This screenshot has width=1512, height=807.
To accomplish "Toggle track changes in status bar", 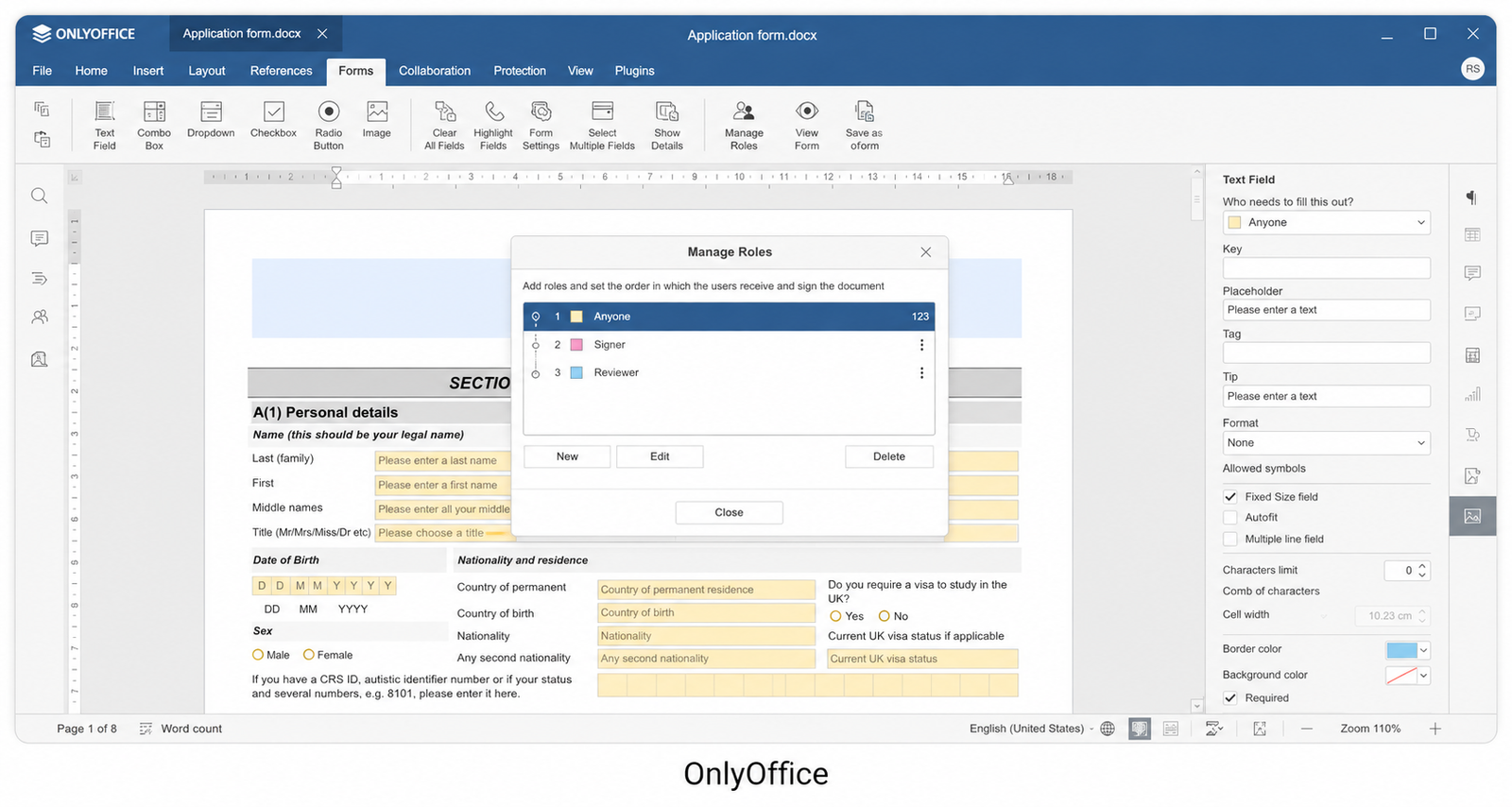I will pyautogui.click(x=1214, y=729).
